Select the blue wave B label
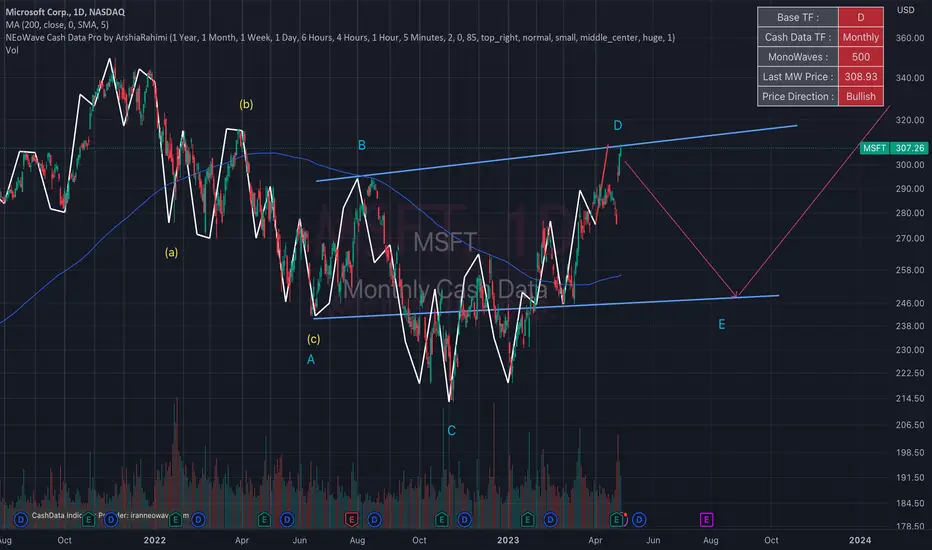This screenshot has height=550, width=932. [361, 145]
